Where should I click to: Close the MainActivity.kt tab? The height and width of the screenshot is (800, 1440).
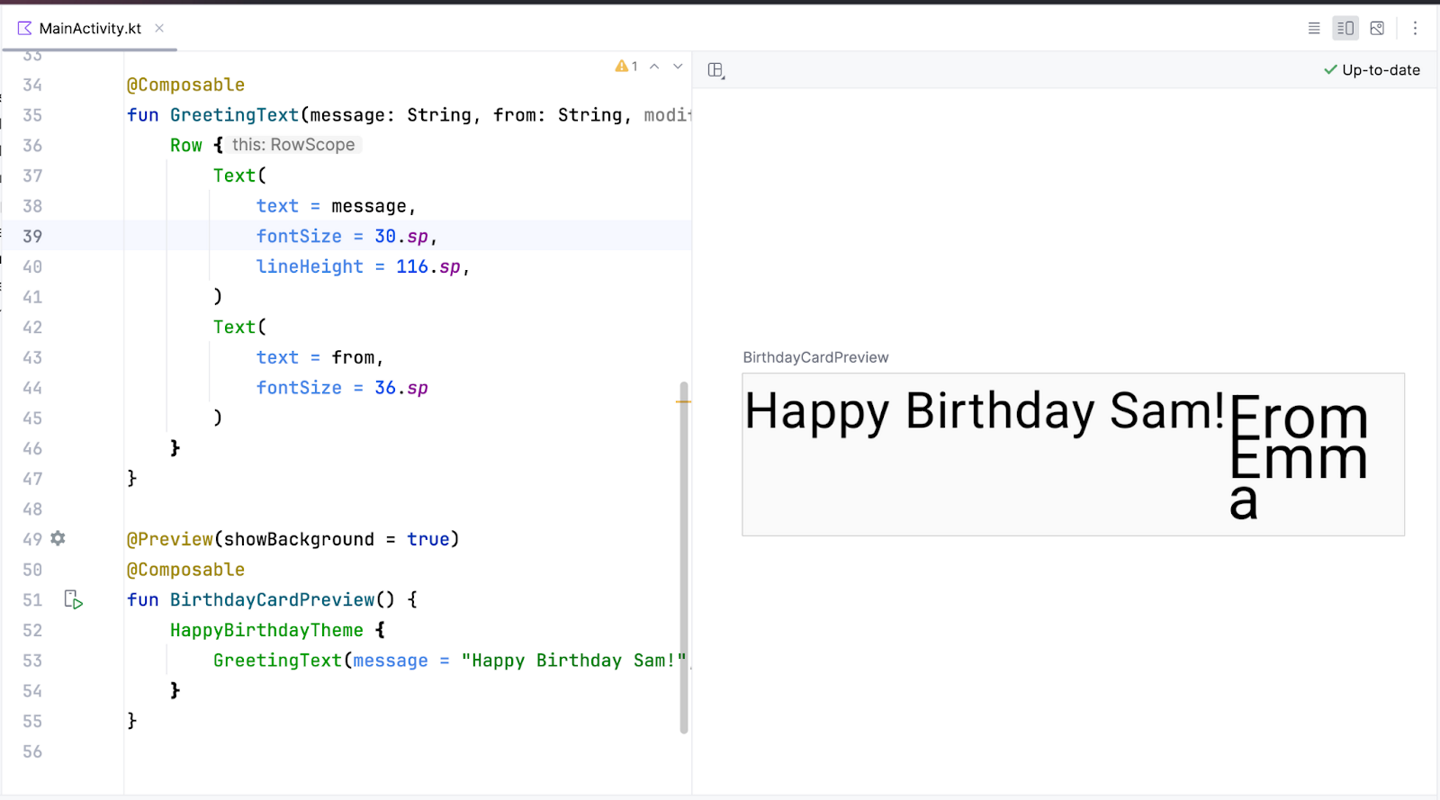coord(159,29)
